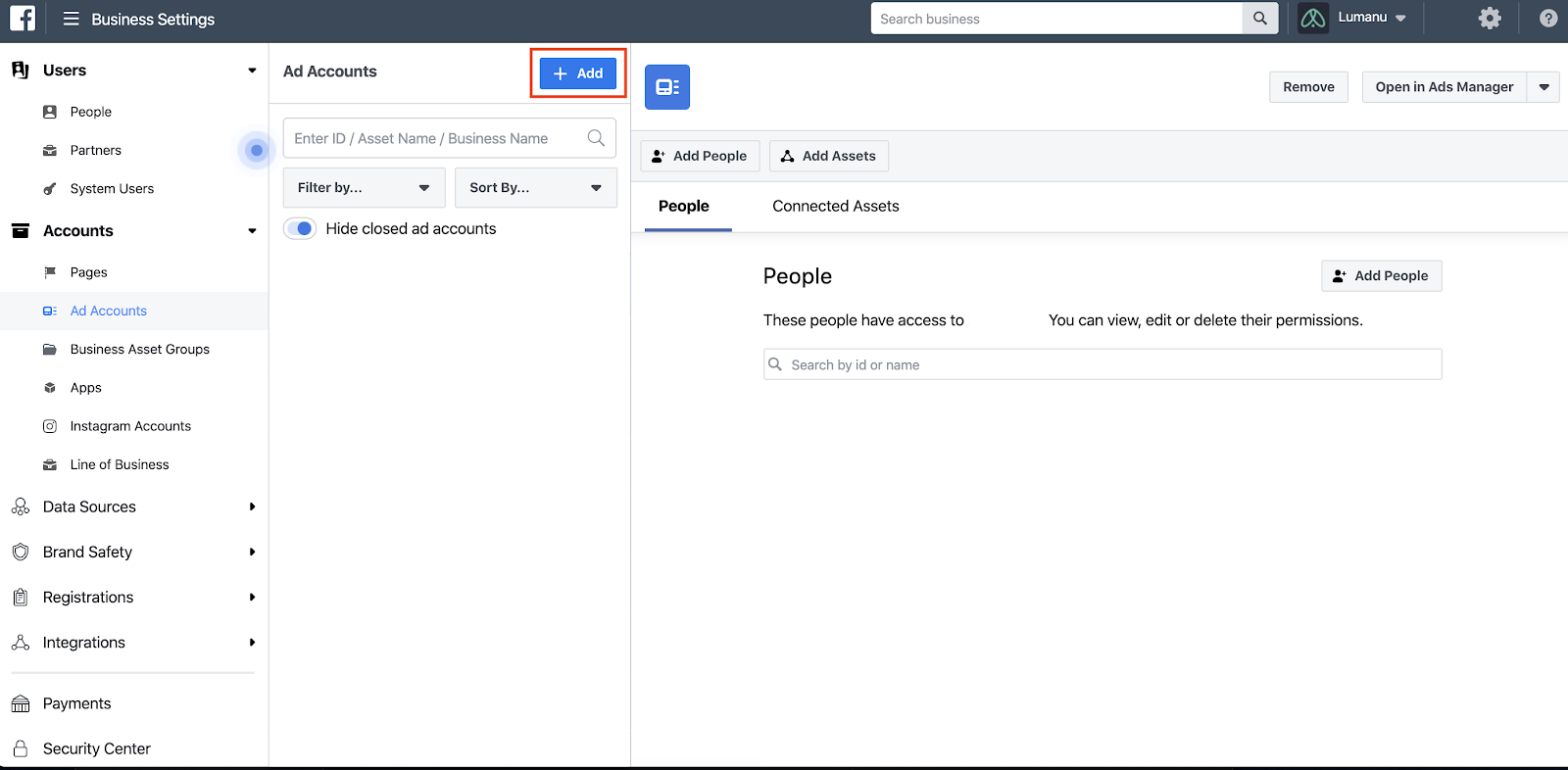
Task: Click the Search business input field
Action: point(1056,19)
